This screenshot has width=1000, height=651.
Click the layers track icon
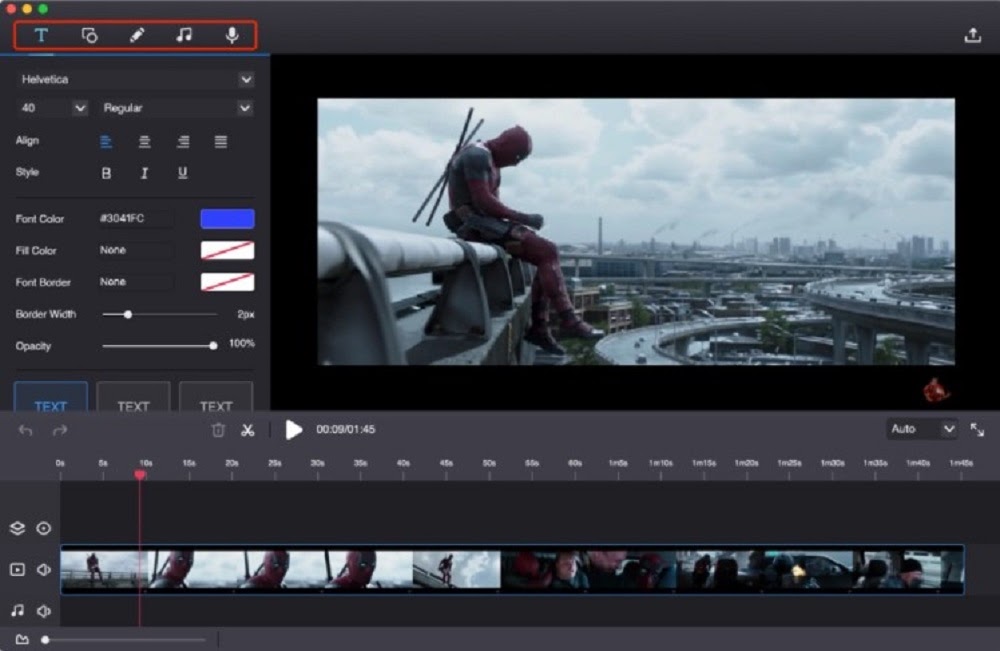coord(17,528)
